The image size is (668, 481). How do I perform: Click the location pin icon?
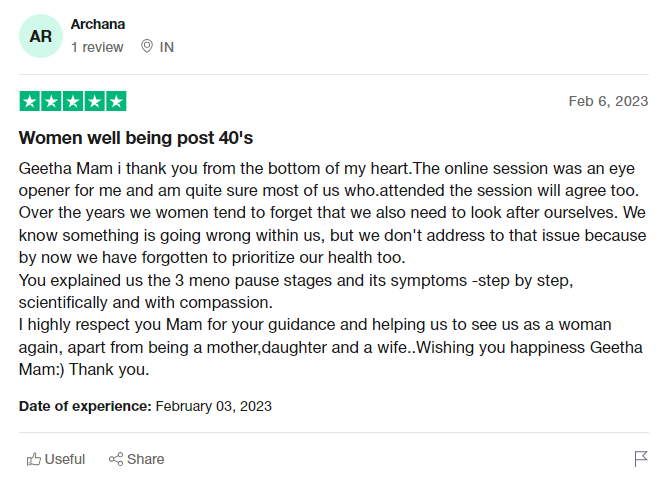pyautogui.click(x=147, y=47)
